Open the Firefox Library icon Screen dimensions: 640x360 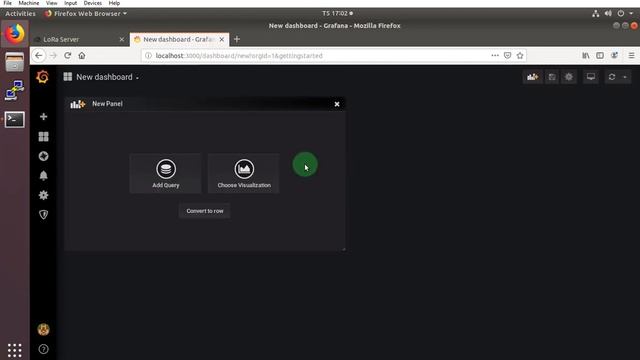(586, 56)
